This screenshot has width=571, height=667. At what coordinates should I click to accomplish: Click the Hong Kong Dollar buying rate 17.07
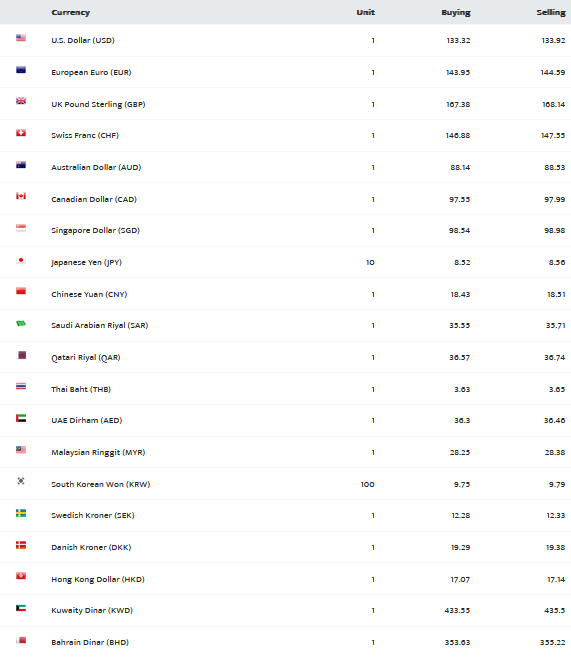click(x=460, y=579)
